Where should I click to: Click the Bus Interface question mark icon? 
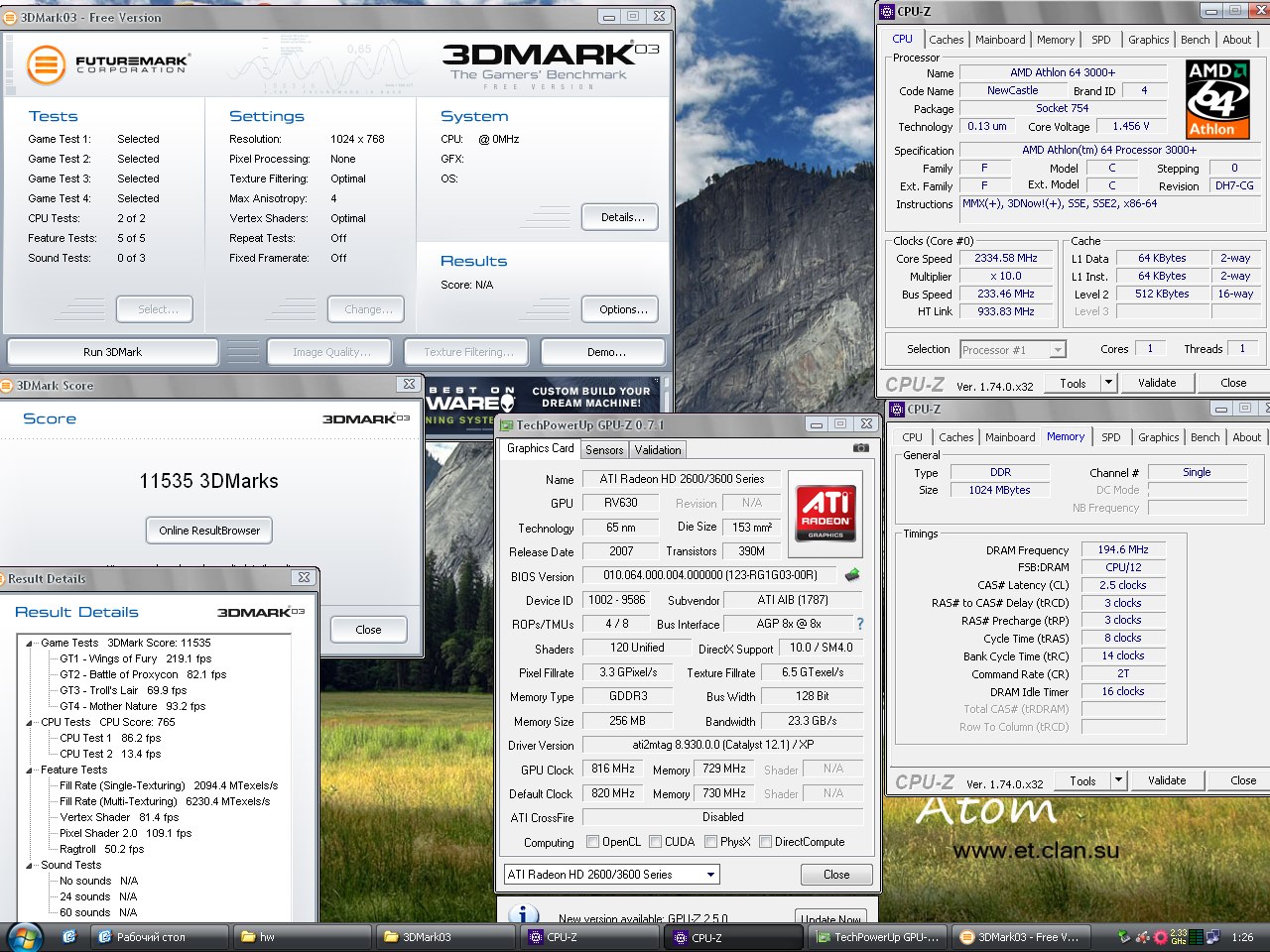[x=859, y=624]
